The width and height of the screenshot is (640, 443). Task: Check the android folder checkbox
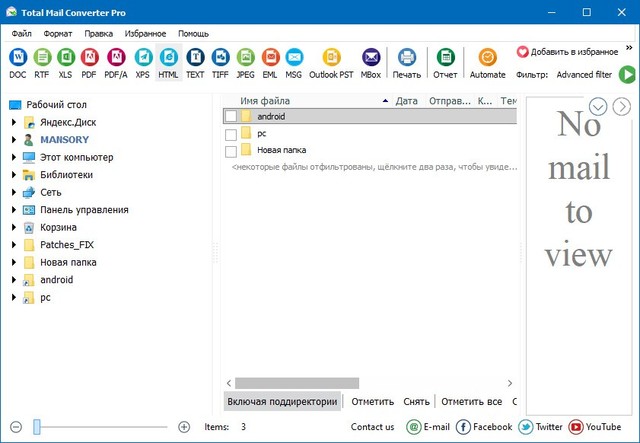(x=231, y=117)
